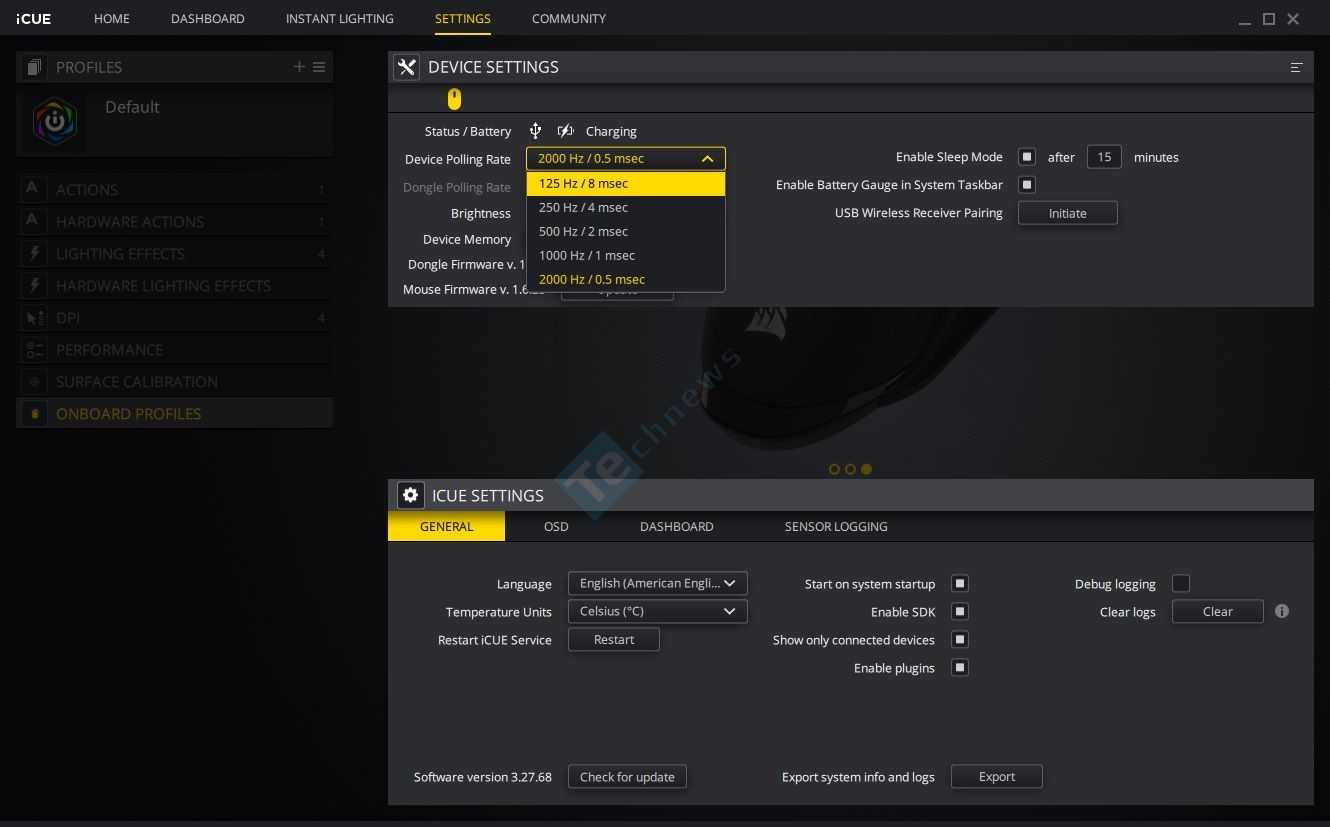Toggle Start on system startup checkbox

960,583
